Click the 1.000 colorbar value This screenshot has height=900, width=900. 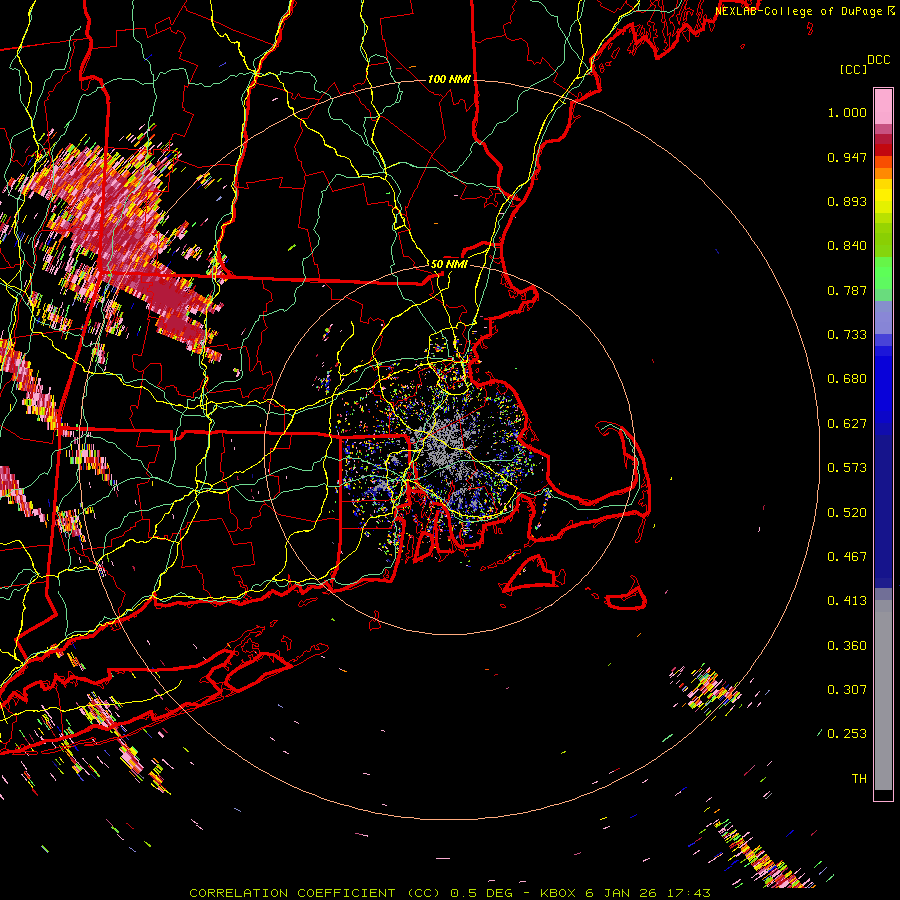(x=847, y=113)
